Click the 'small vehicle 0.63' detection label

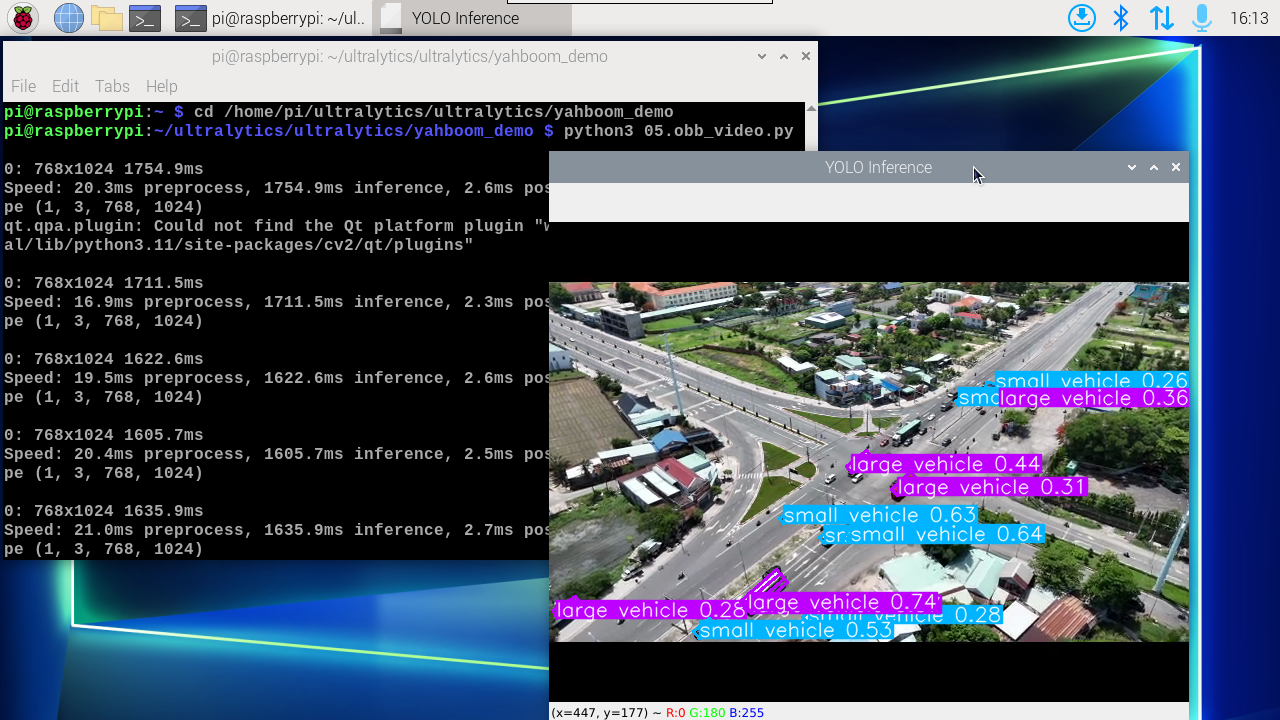coord(879,515)
